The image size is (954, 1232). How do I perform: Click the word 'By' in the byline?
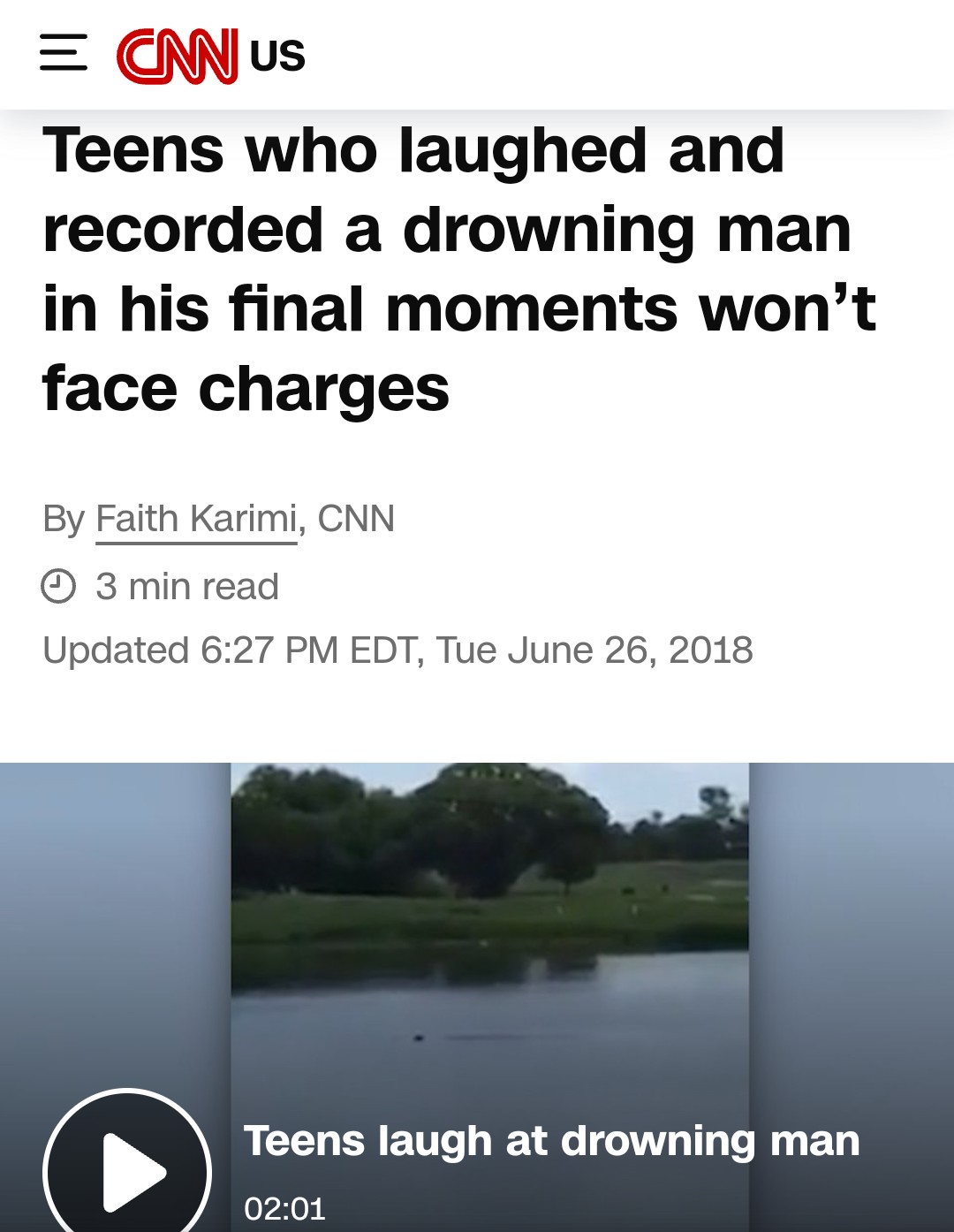coord(64,519)
